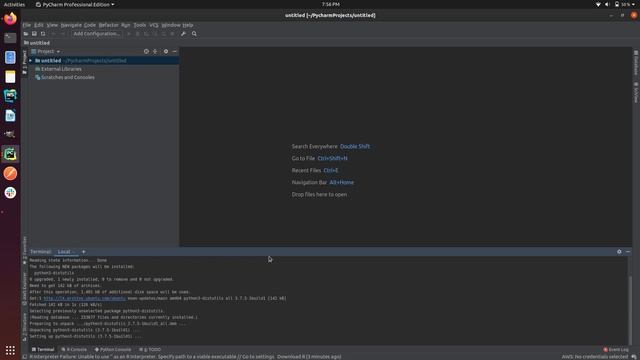Open the SciView tool window tab
Screen dimensions: 640x360
coord(636,92)
